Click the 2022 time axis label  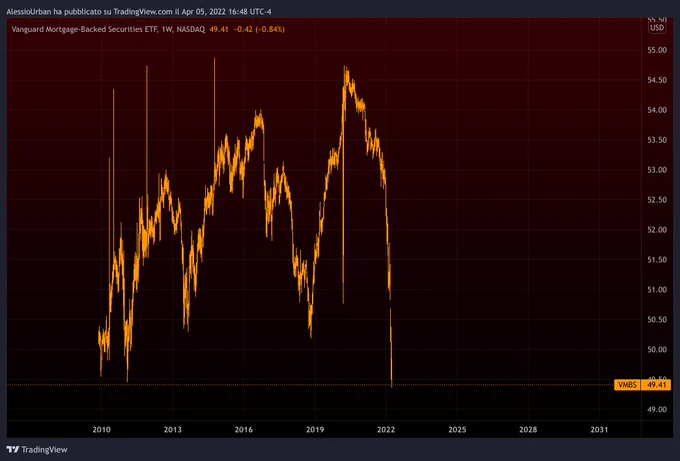(x=386, y=430)
